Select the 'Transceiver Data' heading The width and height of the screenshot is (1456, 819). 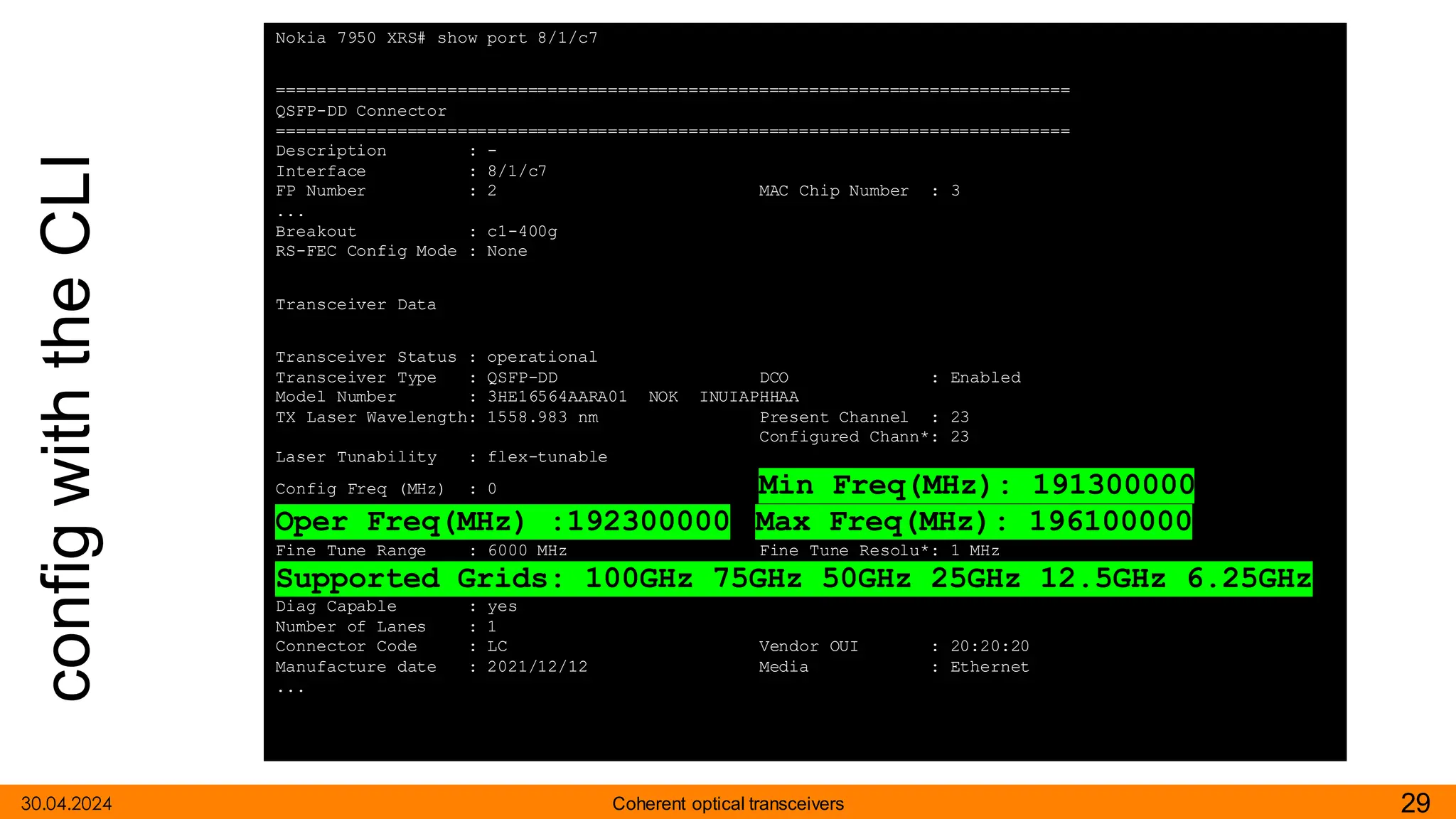(355, 305)
